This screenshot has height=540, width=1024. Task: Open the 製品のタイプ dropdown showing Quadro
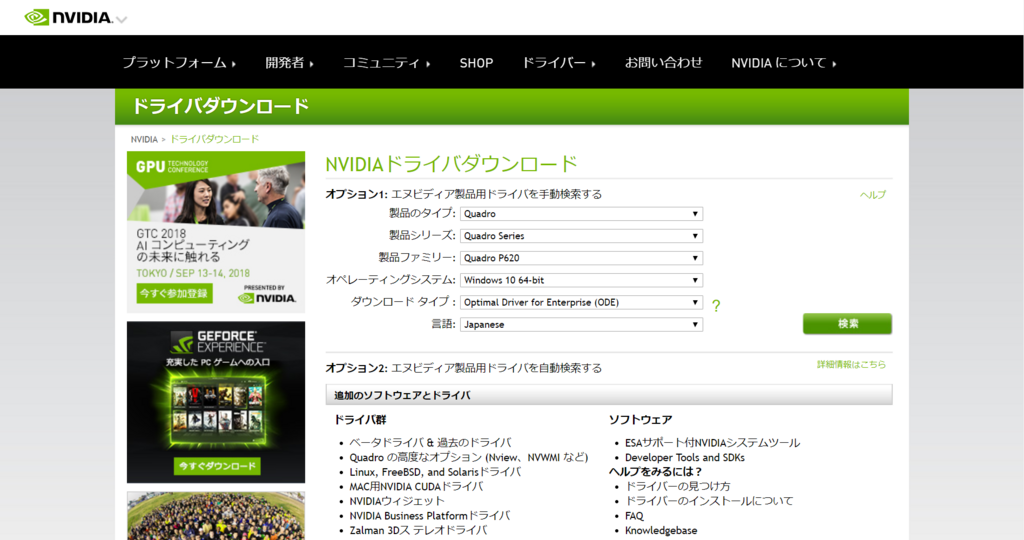(x=581, y=214)
